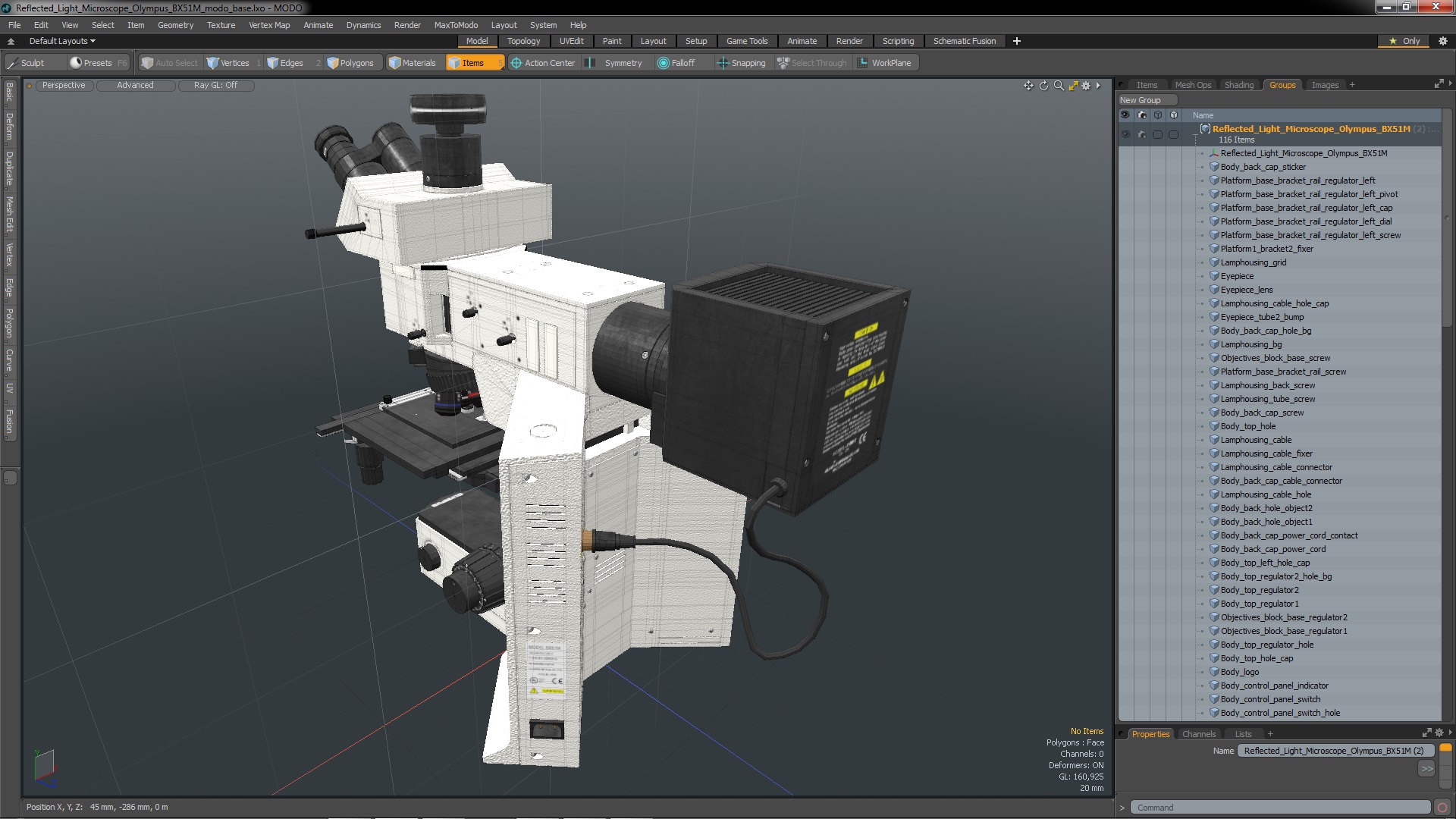Toggle visibility eye of Reflected_Light_Microscope group

tap(1125, 134)
